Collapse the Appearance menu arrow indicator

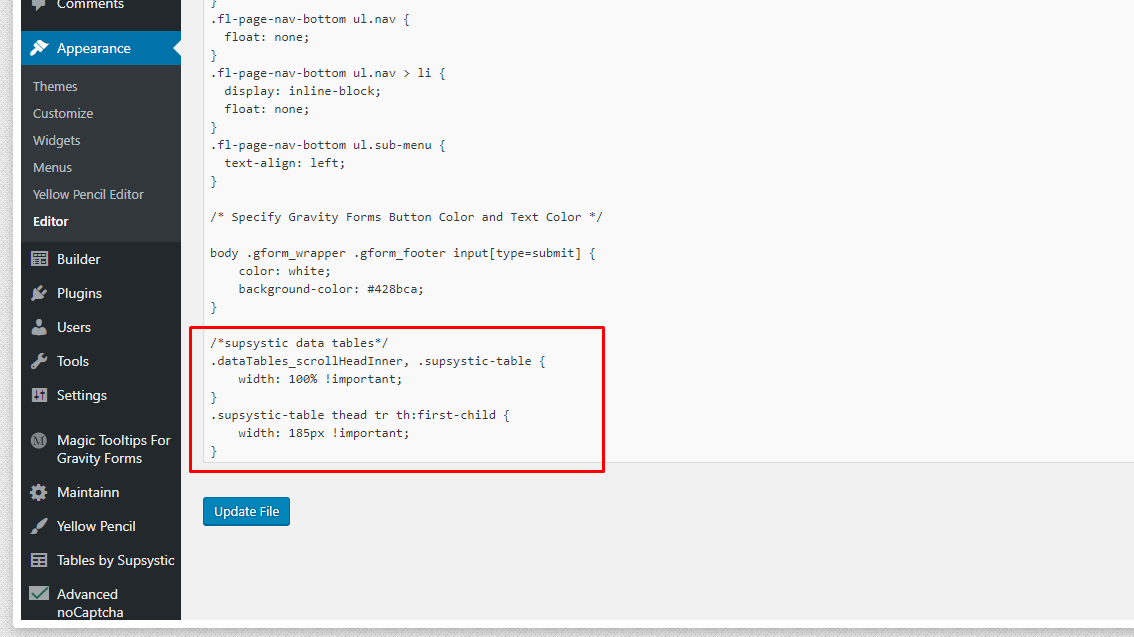pyautogui.click(x=176, y=48)
